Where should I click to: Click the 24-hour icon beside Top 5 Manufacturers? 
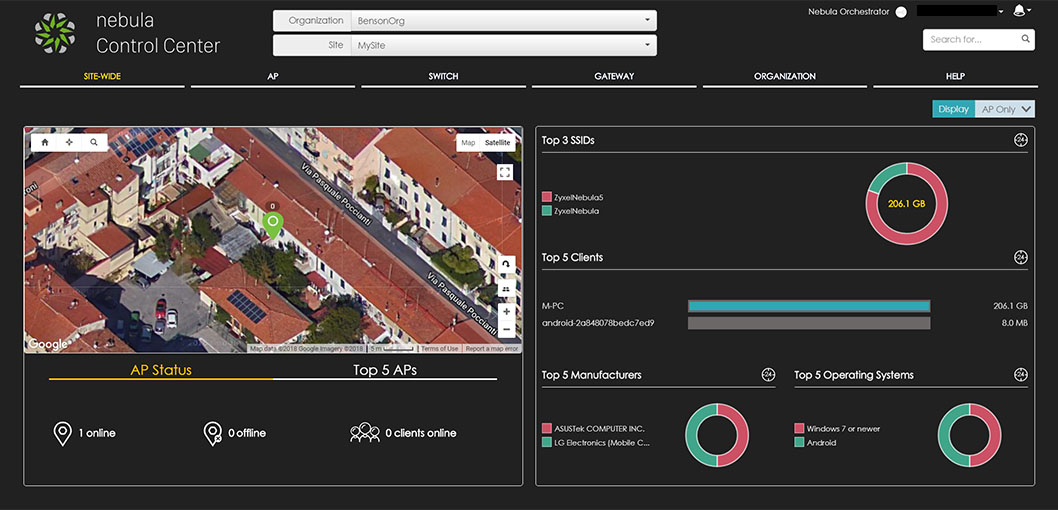point(768,374)
